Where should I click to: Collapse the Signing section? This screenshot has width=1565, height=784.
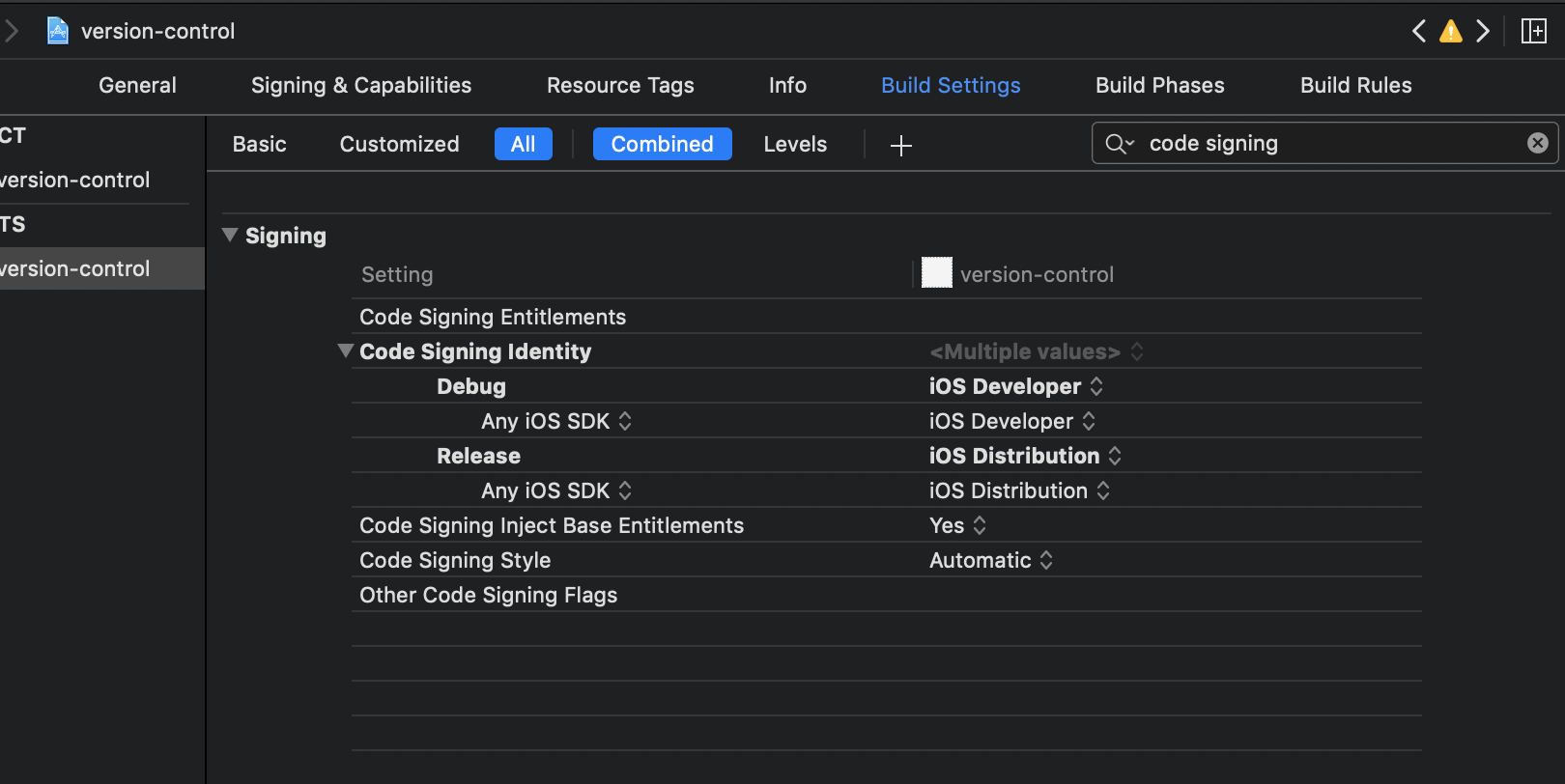[x=230, y=235]
